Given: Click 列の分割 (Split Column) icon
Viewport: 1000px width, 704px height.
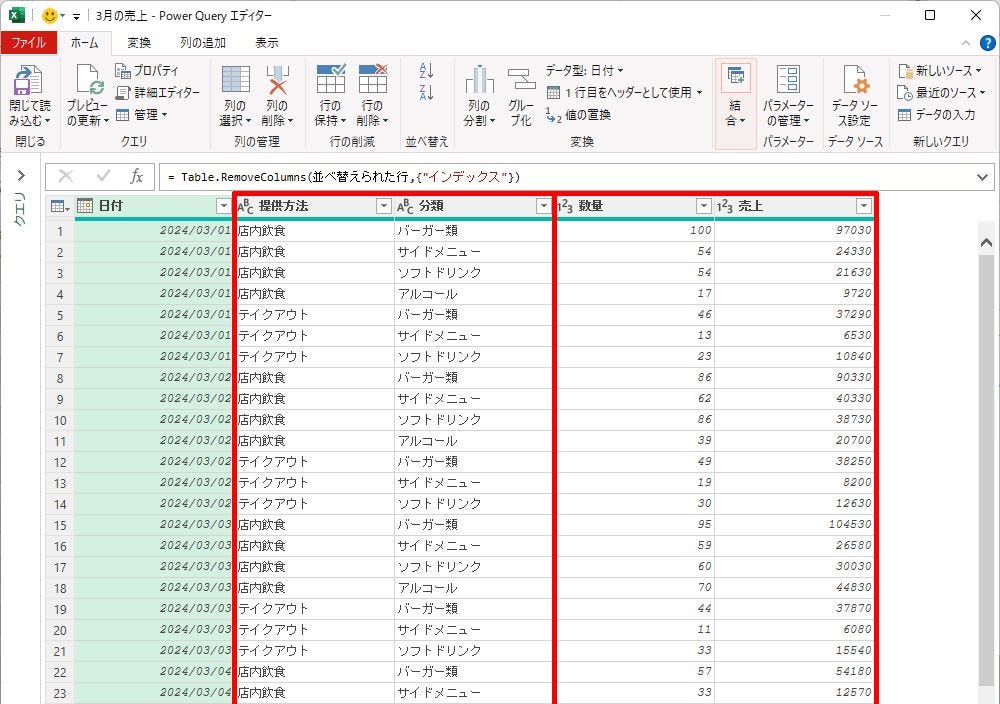Looking at the screenshot, I should tap(479, 82).
